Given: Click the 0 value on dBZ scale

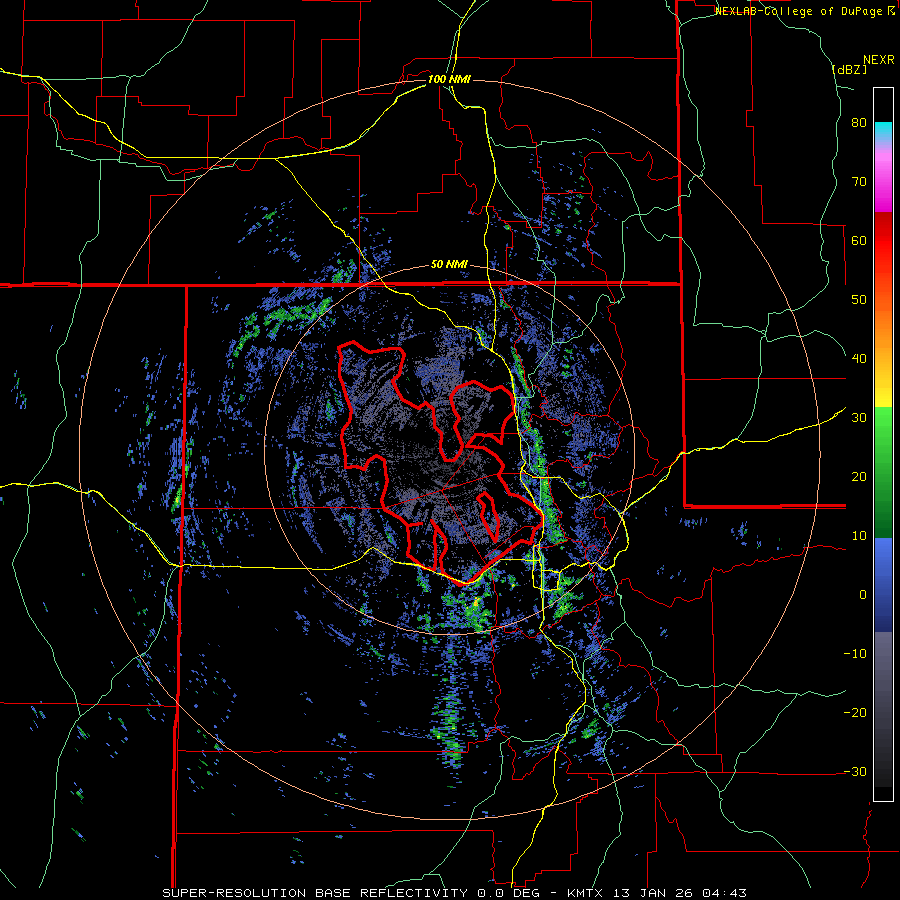Looking at the screenshot, I should [863, 595].
